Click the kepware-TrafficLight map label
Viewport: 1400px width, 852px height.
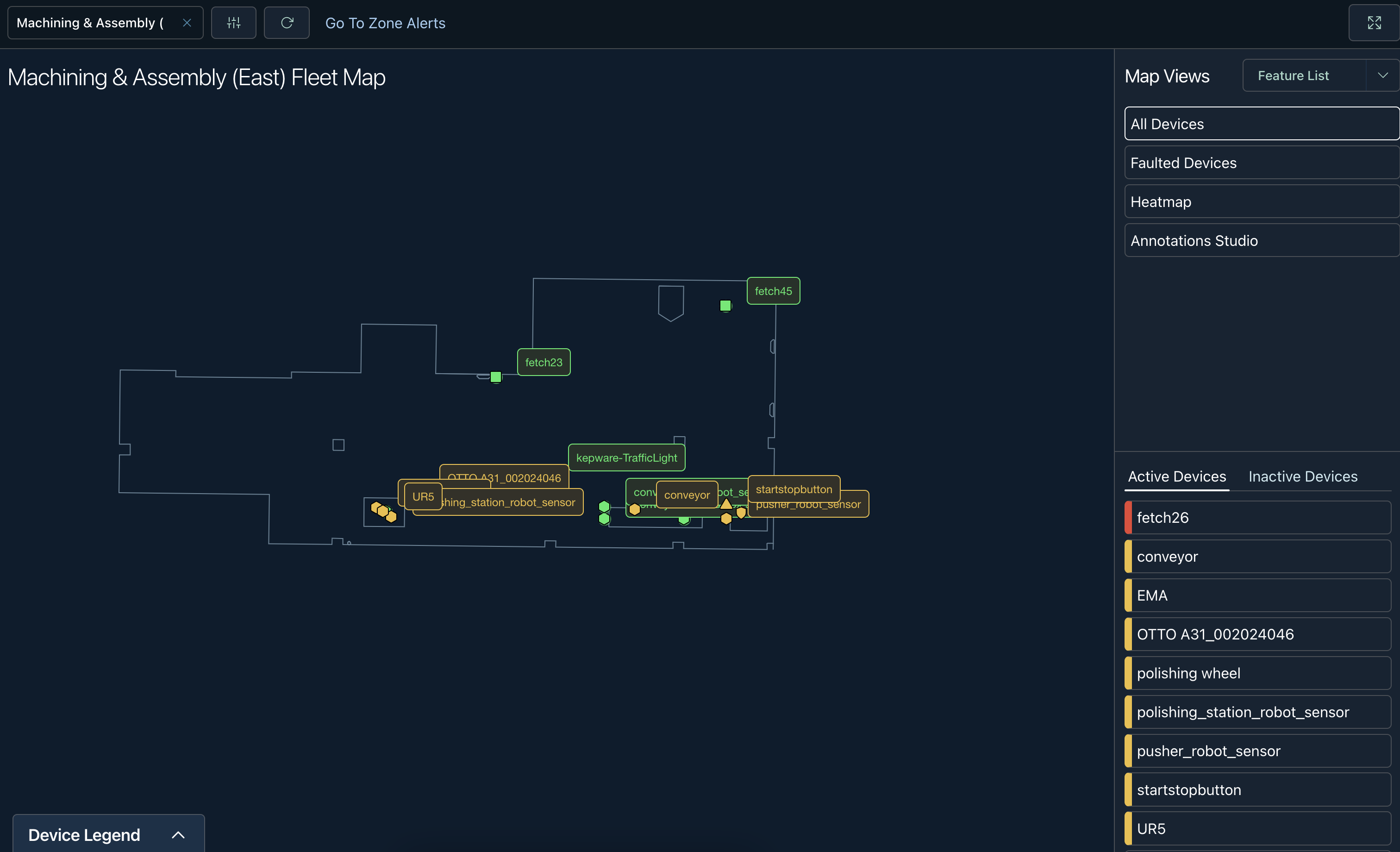click(x=626, y=457)
